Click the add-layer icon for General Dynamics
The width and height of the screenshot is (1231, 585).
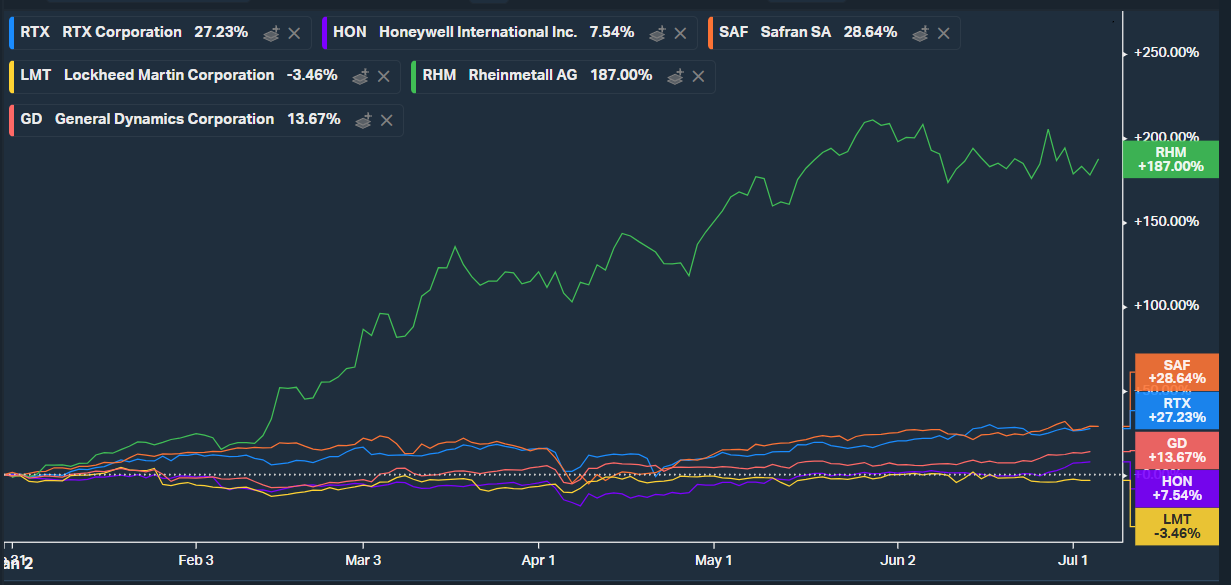363,119
